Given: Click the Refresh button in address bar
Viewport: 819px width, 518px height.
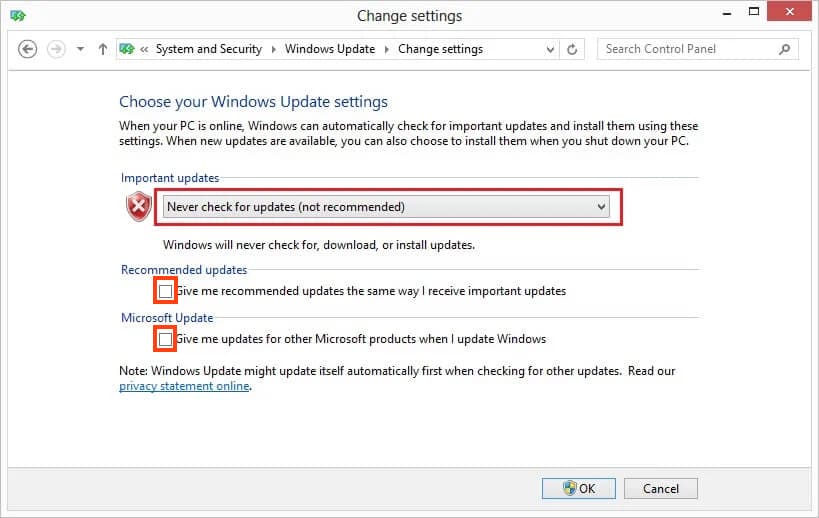Looking at the screenshot, I should coord(572,49).
